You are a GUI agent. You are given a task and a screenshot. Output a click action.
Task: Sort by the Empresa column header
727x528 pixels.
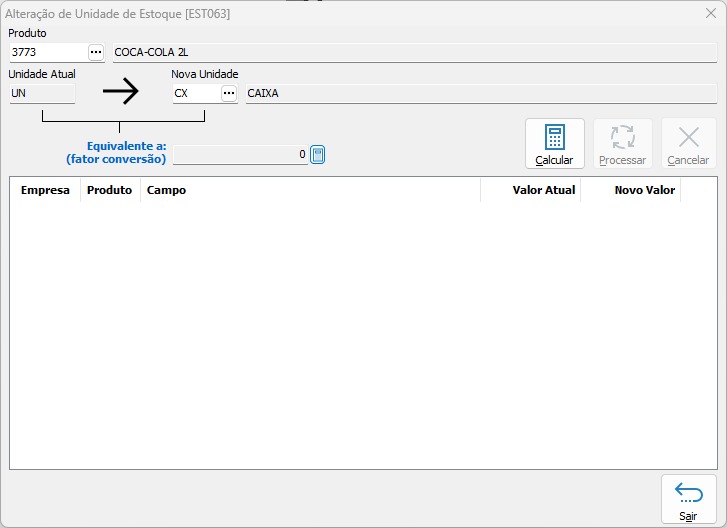coord(45,190)
